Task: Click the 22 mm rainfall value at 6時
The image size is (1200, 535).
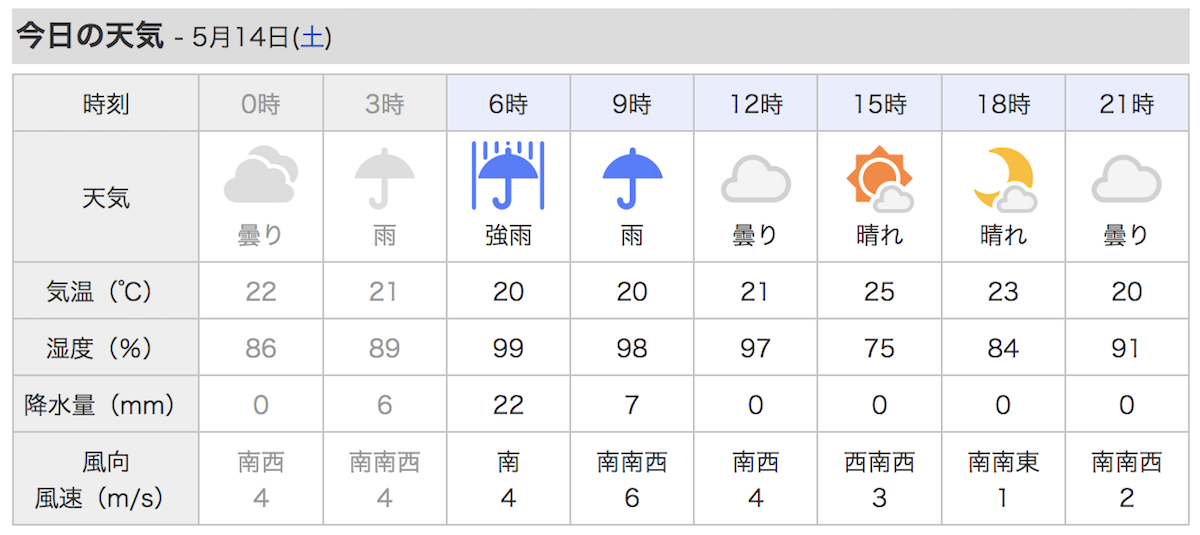Action: (508, 405)
